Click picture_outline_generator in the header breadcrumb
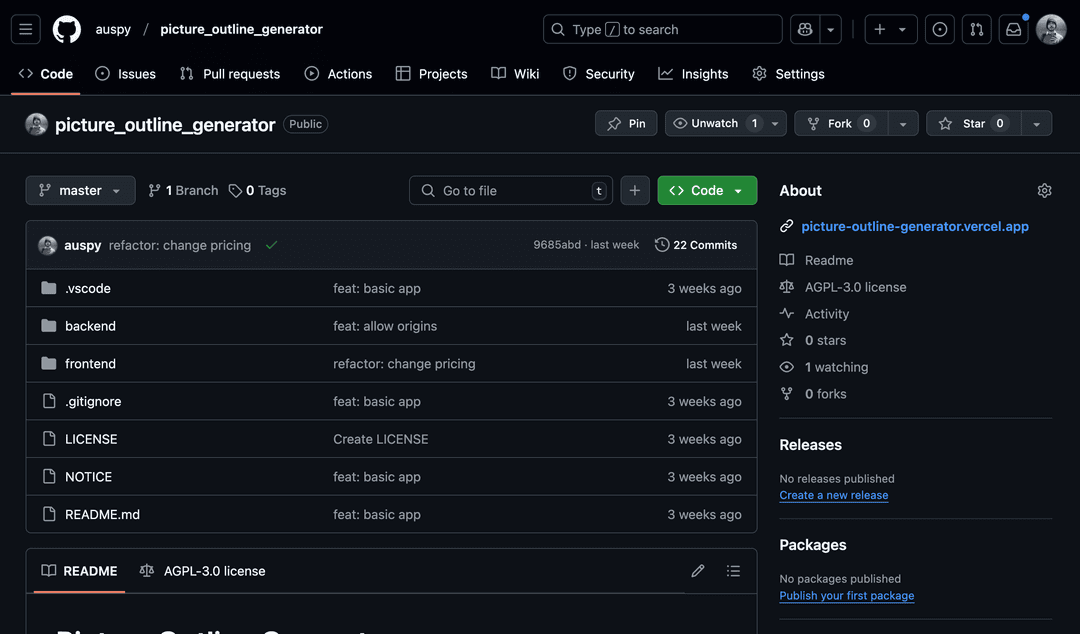The width and height of the screenshot is (1080, 634). click(241, 30)
